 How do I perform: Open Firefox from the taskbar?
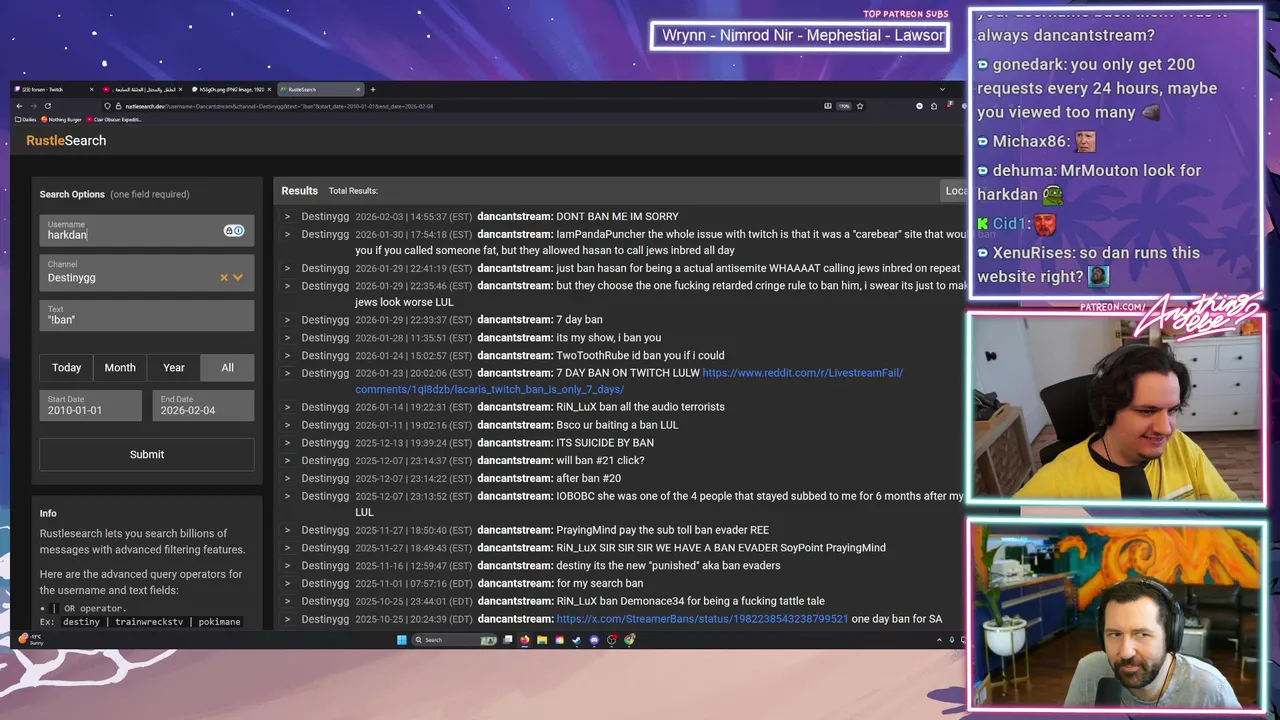(525, 640)
